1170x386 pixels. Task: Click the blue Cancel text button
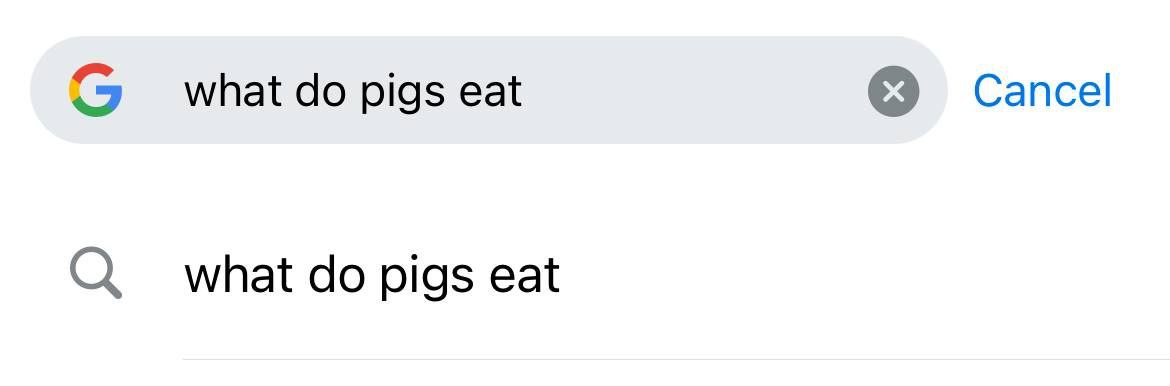click(1042, 91)
